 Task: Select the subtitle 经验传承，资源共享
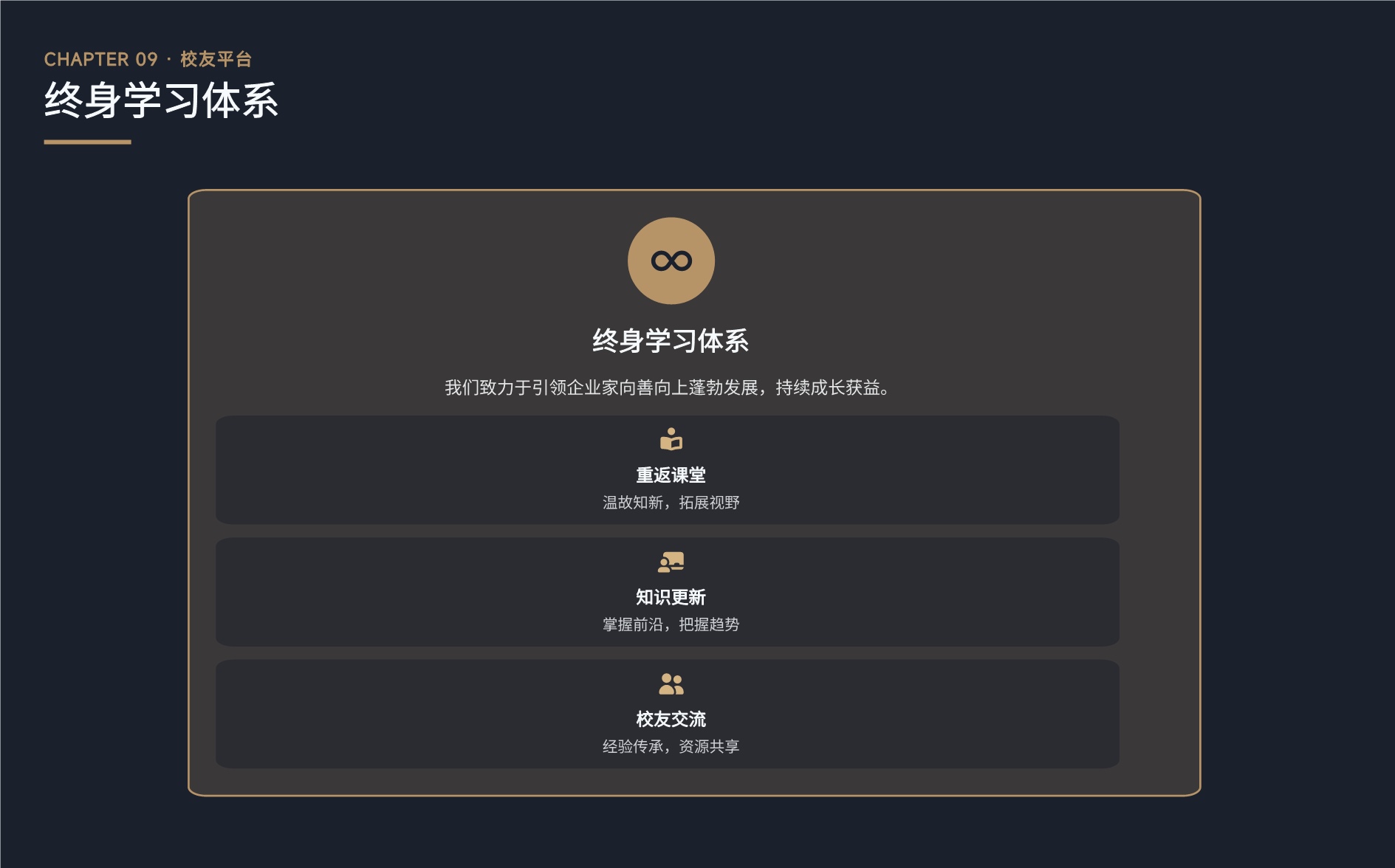click(x=671, y=746)
